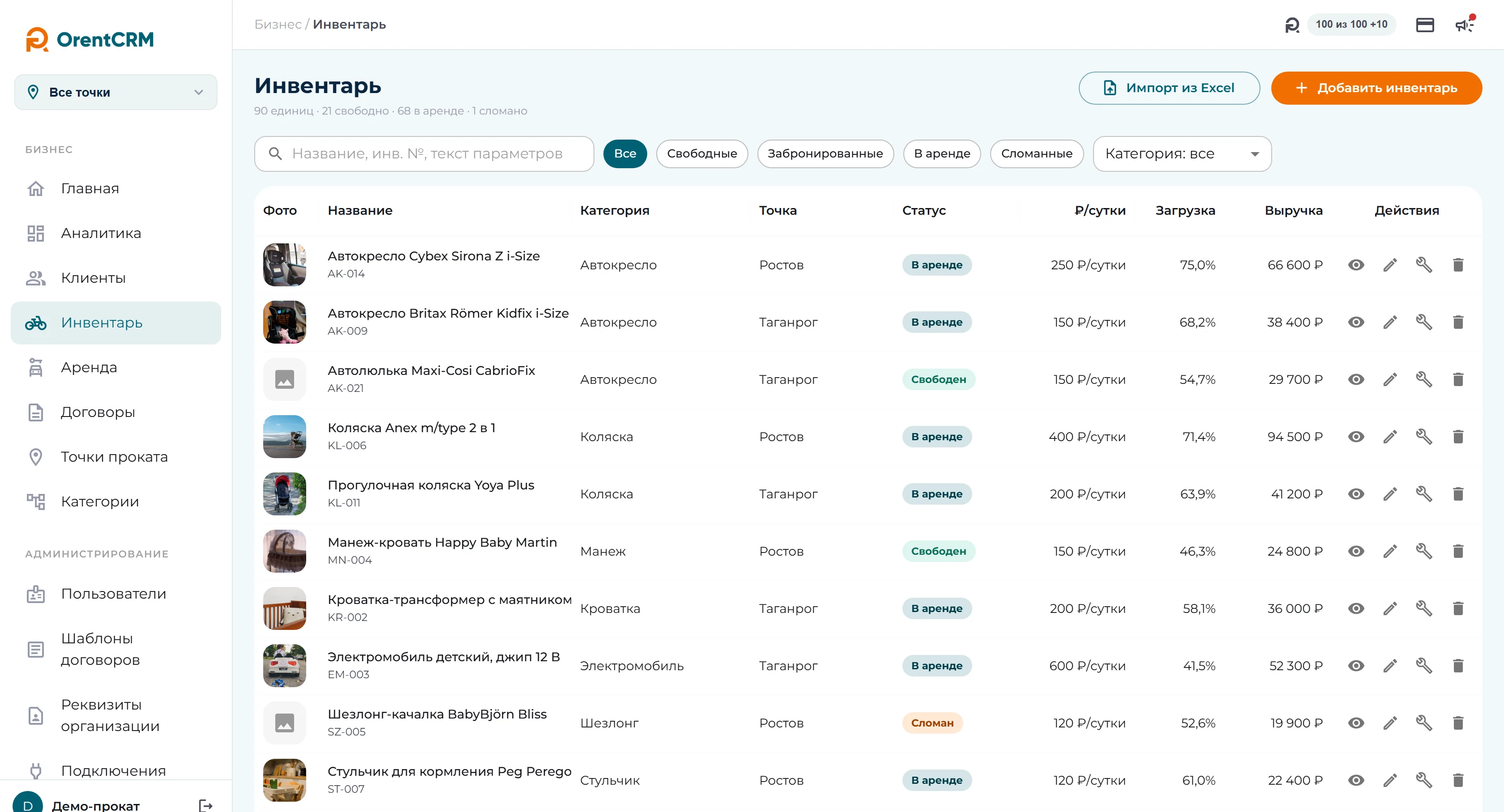
Task: Filter by Свободные status
Action: (x=702, y=154)
